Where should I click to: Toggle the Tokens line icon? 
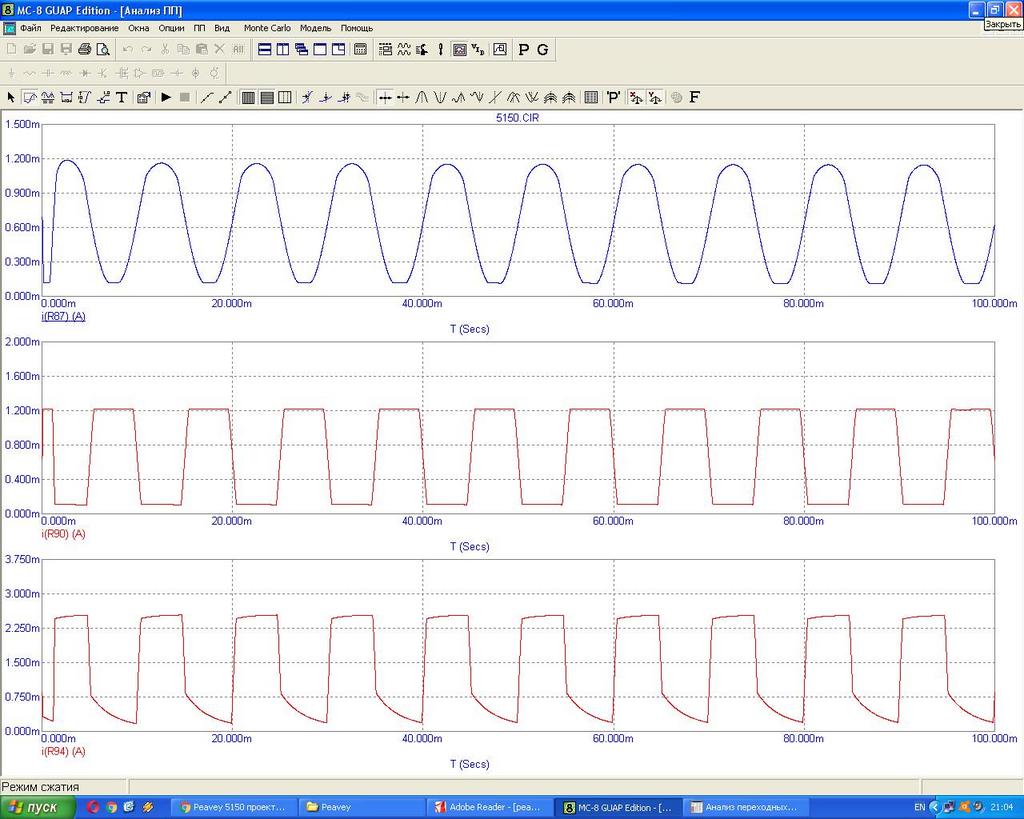click(225, 97)
